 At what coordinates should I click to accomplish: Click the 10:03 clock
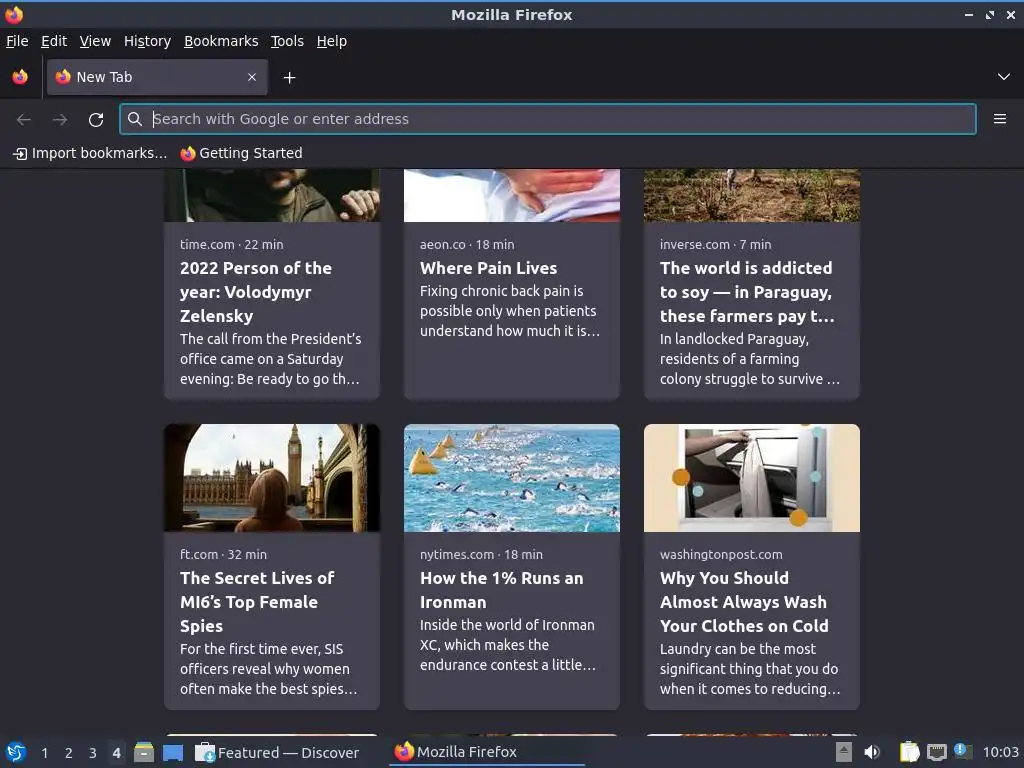click(x=1000, y=752)
